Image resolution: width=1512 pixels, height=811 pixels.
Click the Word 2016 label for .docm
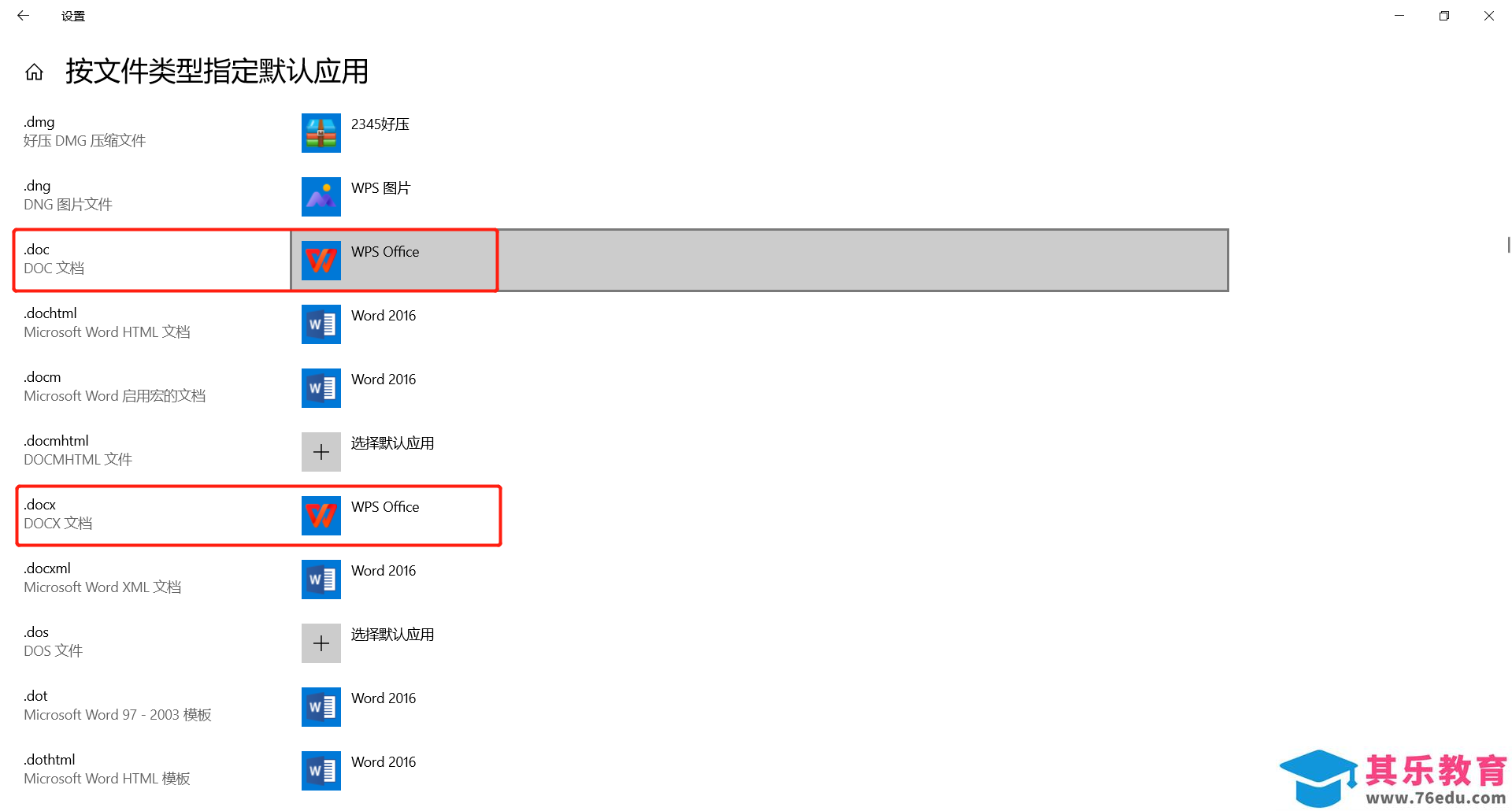384,380
